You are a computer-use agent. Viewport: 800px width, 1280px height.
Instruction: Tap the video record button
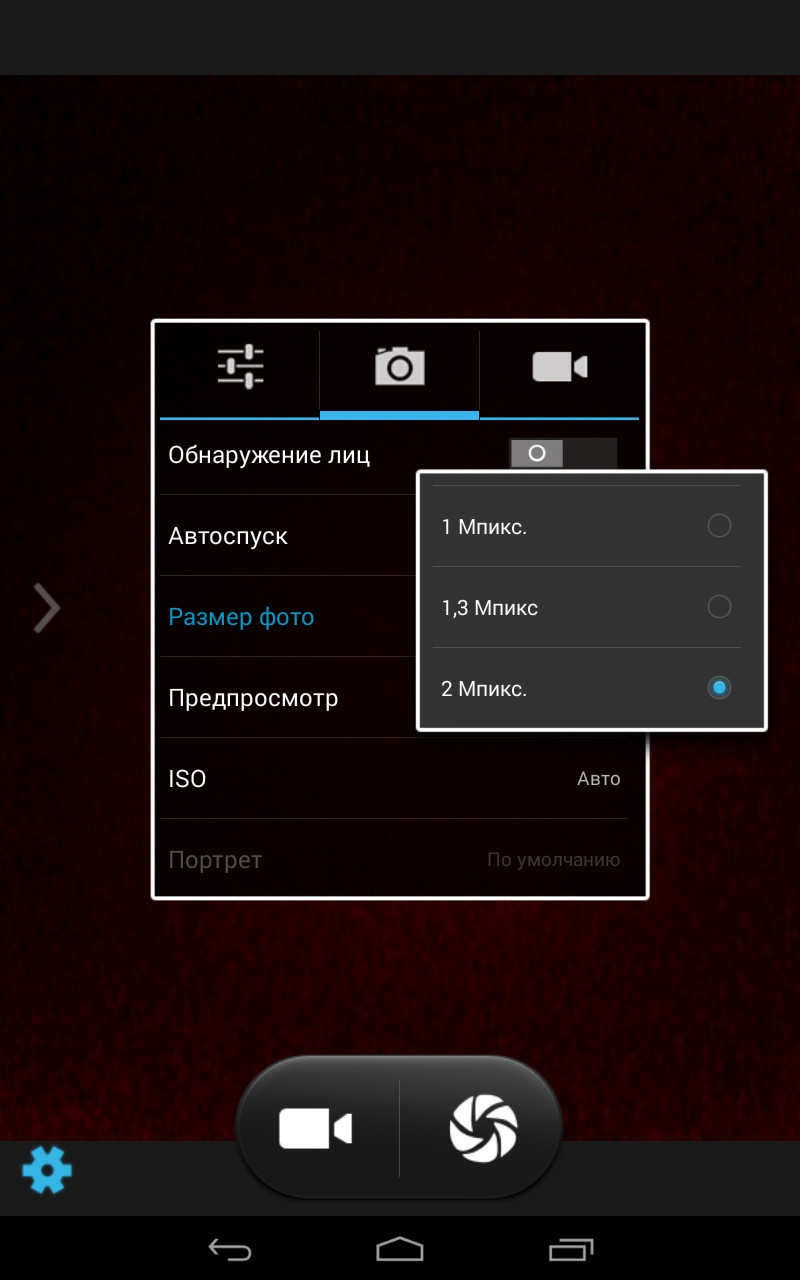coord(316,1129)
